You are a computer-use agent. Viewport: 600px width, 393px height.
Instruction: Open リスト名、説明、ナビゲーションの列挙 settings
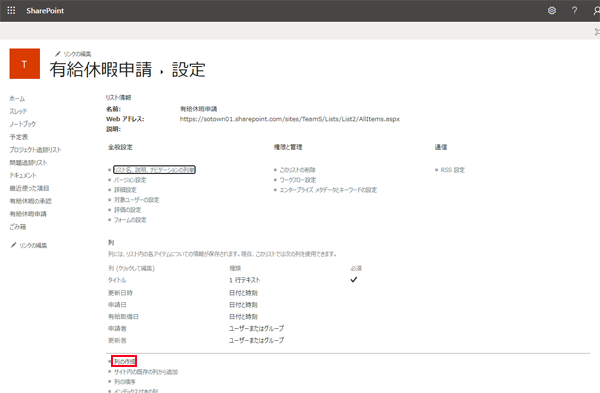click(154, 170)
